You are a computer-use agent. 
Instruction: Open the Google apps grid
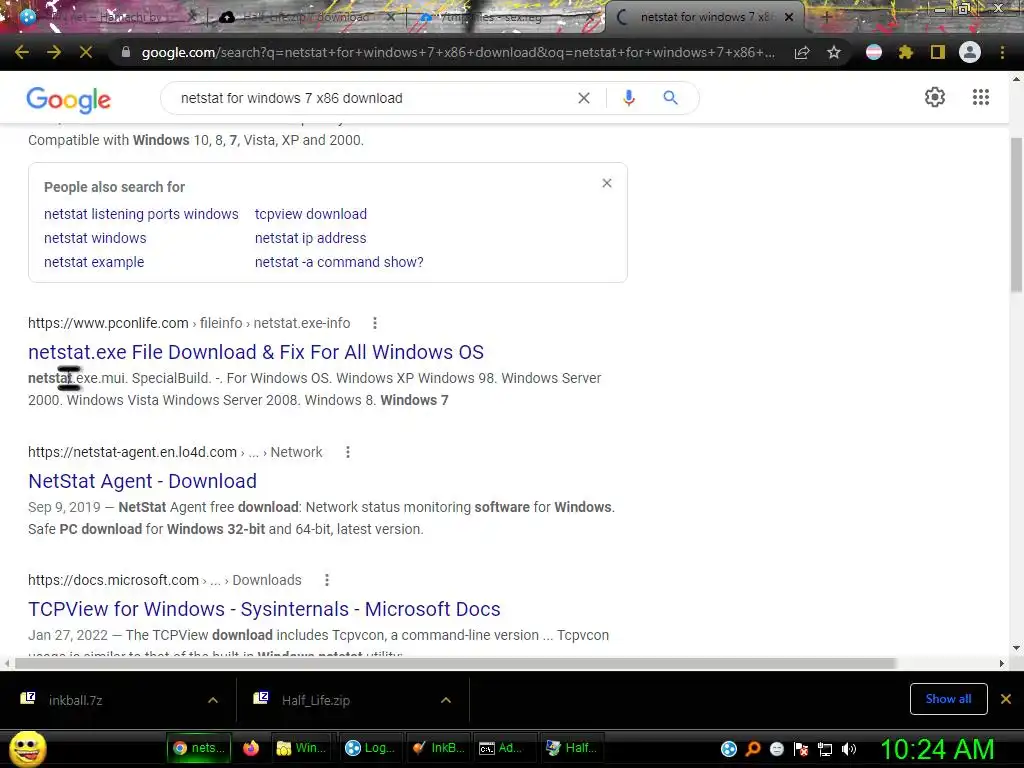pyautogui.click(x=981, y=97)
